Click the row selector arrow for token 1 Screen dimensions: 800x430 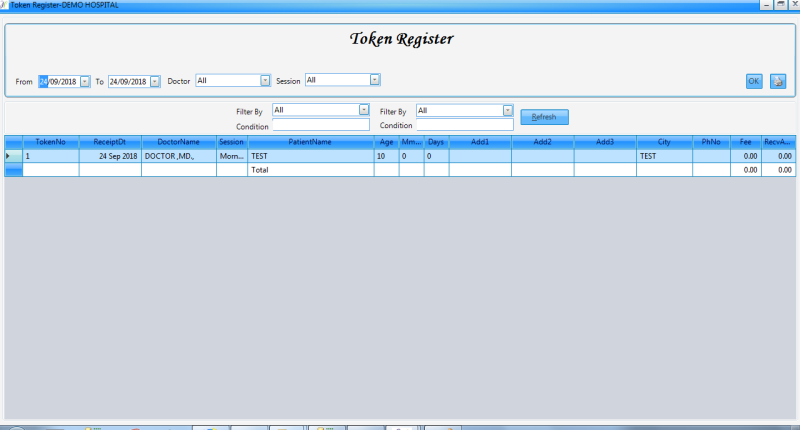click(x=10, y=156)
